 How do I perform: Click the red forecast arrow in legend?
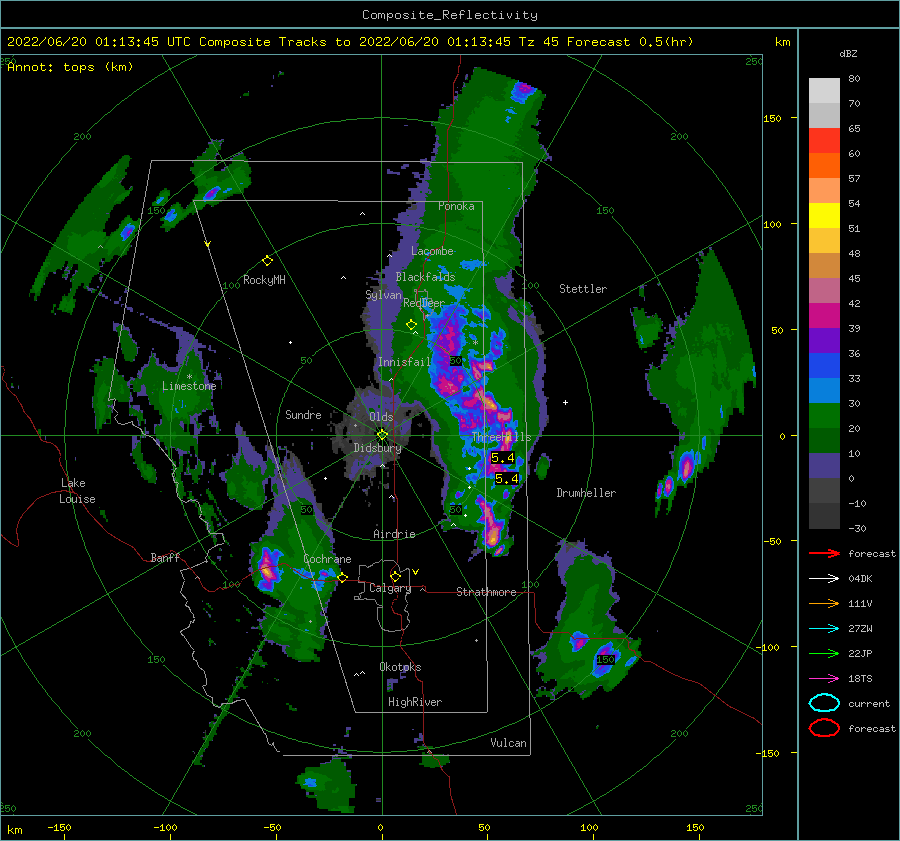click(824, 553)
